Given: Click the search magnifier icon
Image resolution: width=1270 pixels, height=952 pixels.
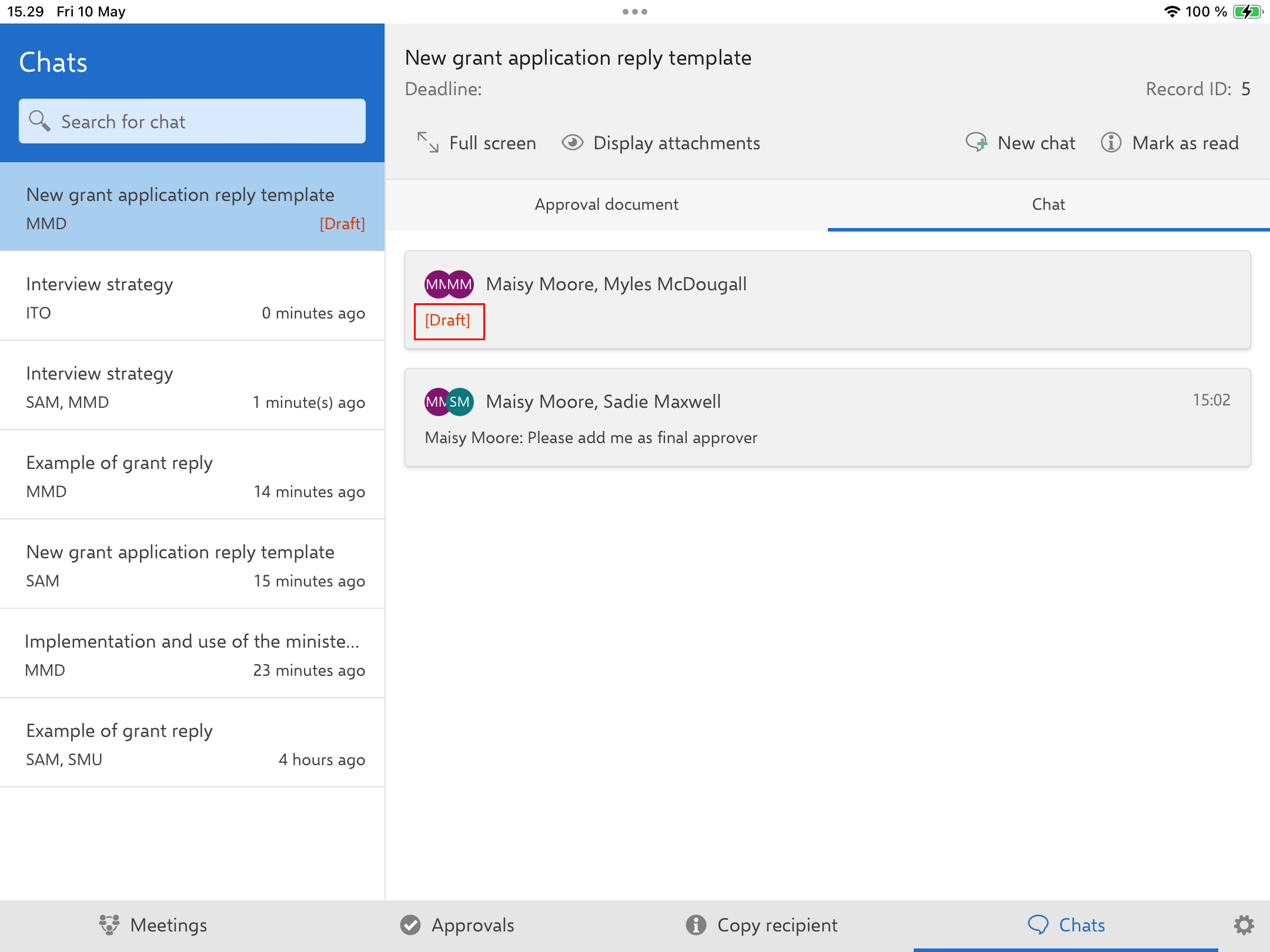Looking at the screenshot, I should pos(39,121).
